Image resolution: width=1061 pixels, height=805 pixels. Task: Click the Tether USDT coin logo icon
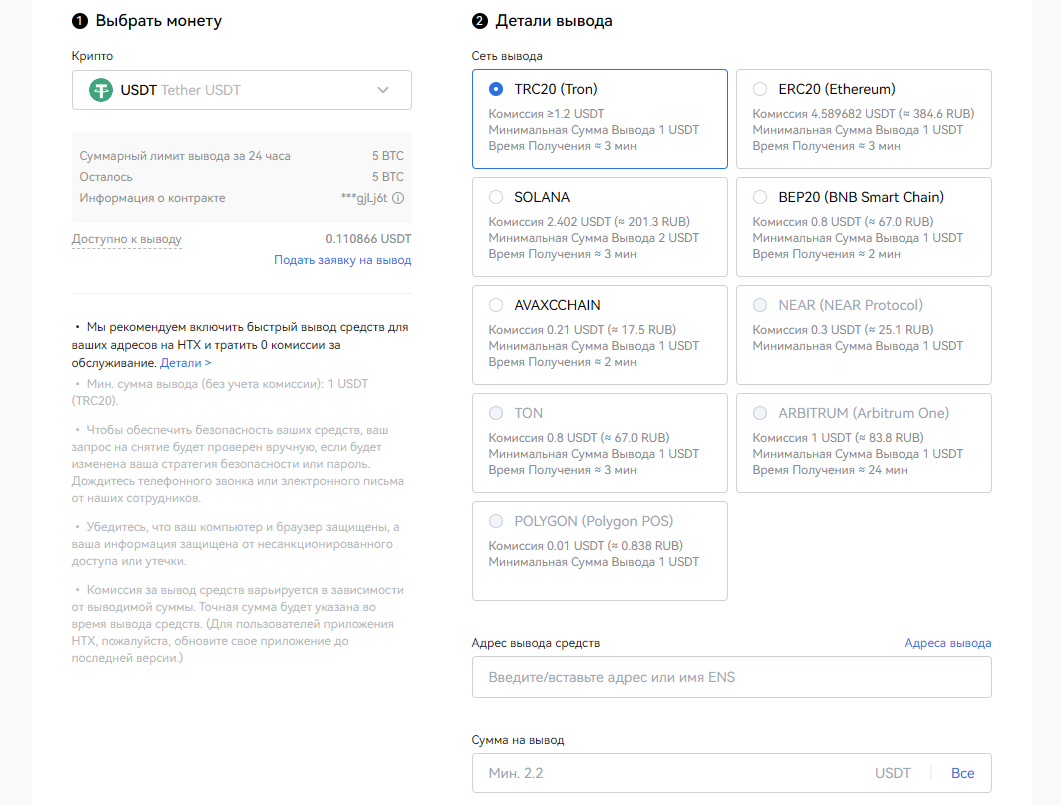coord(101,90)
